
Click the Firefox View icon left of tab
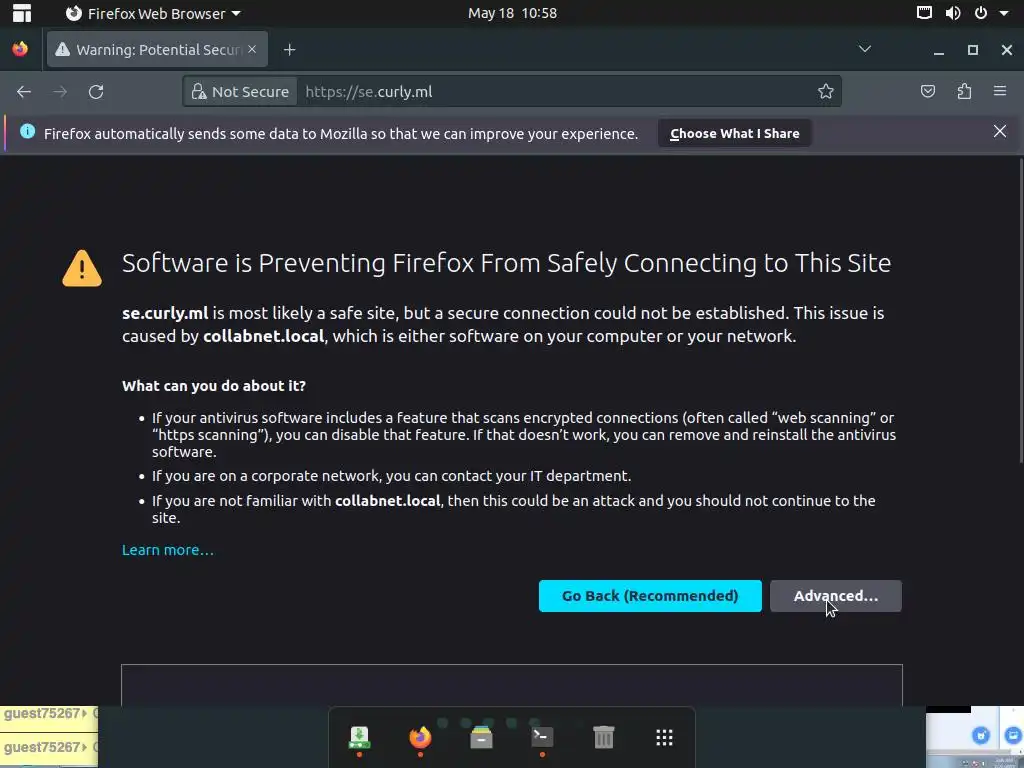[x=20, y=50]
